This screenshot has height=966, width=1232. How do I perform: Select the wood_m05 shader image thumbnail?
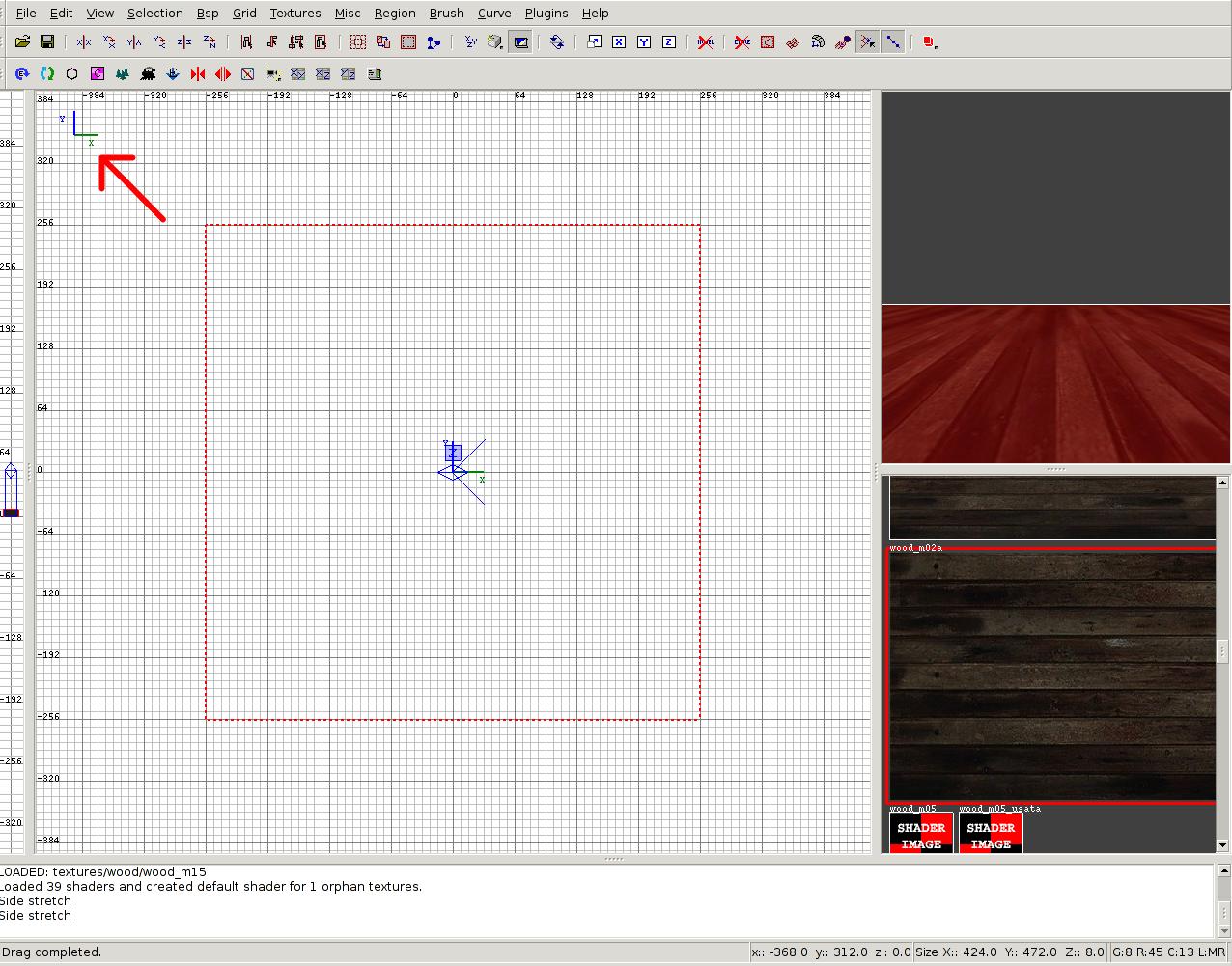click(x=921, y=833)
